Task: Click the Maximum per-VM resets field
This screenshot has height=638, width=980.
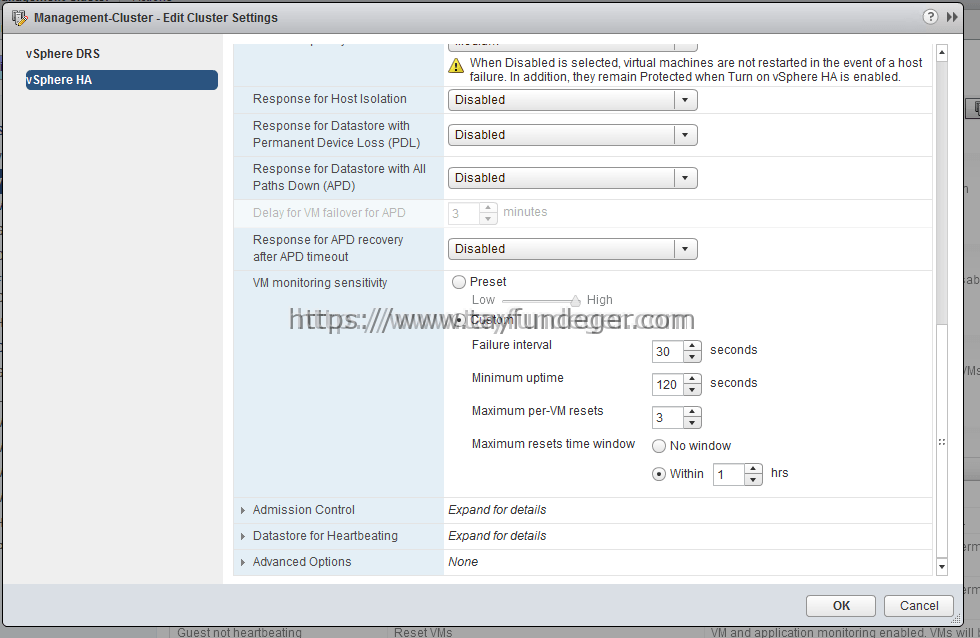Action: (x=668, y=418)
